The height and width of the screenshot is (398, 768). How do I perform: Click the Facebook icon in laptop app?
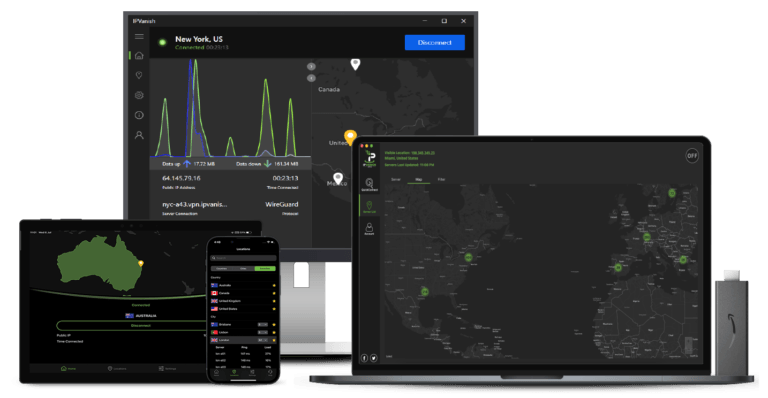click(x=364, y=358)
